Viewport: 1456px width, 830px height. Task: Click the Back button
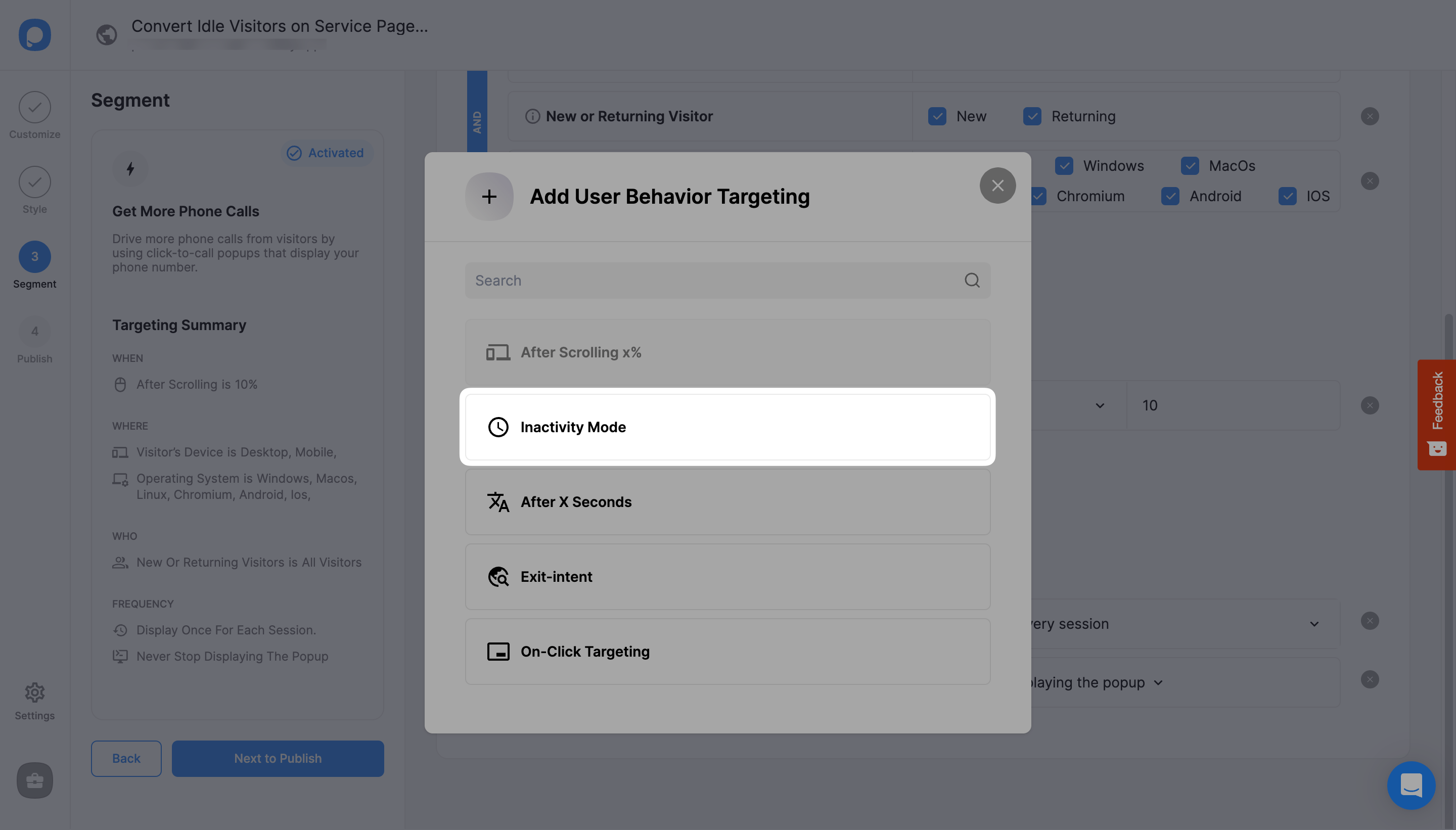pos(126,758)
